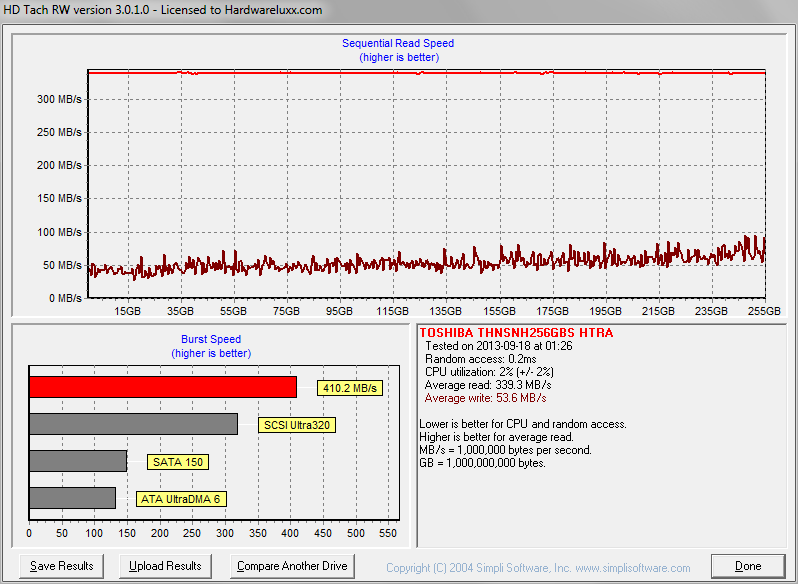Click the red read speed line in graph

pyautogui.click(x=426, y=73)
